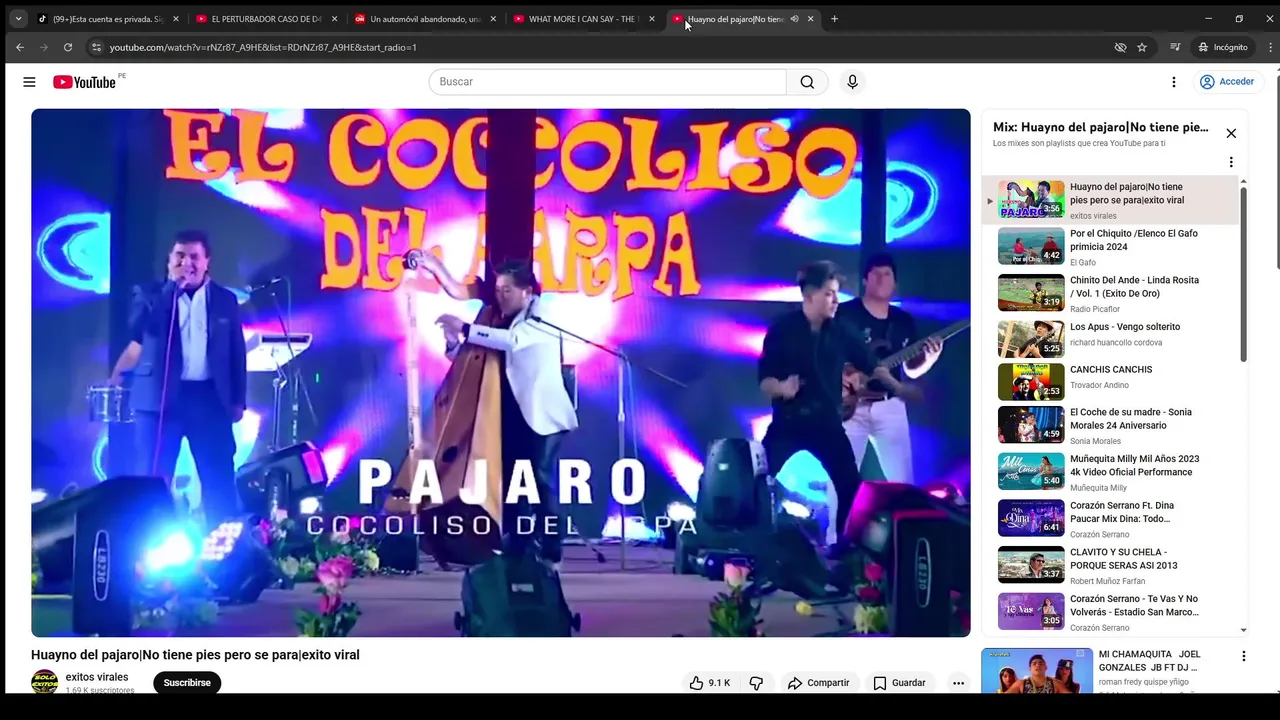The height and width of the screenshot is (720, 1280).
Task: Play Por el Chiquito Elenco El Gafo
Action: click(1110, 247)
